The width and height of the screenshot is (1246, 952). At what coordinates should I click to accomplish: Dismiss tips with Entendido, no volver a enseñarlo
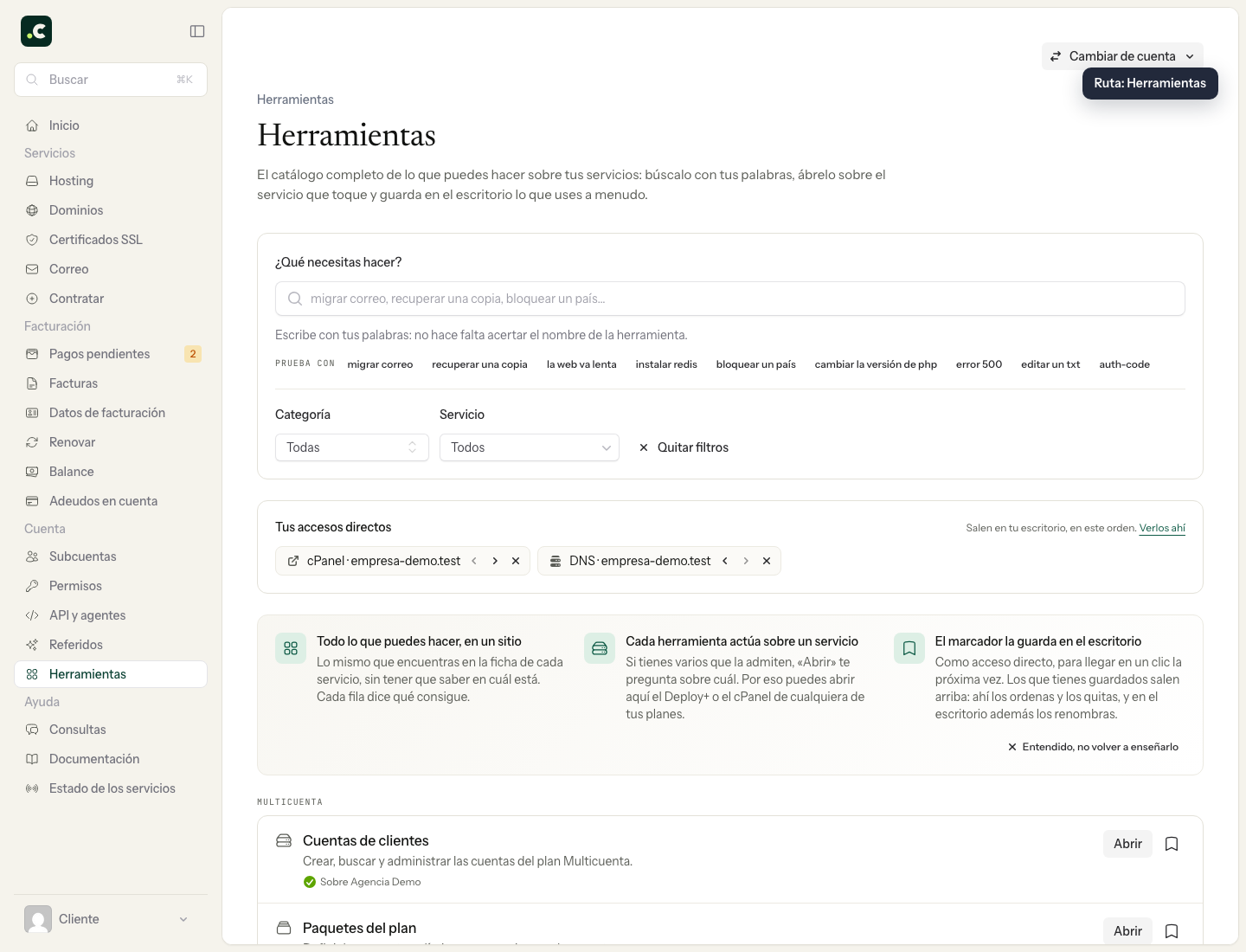pos(1093,747)
